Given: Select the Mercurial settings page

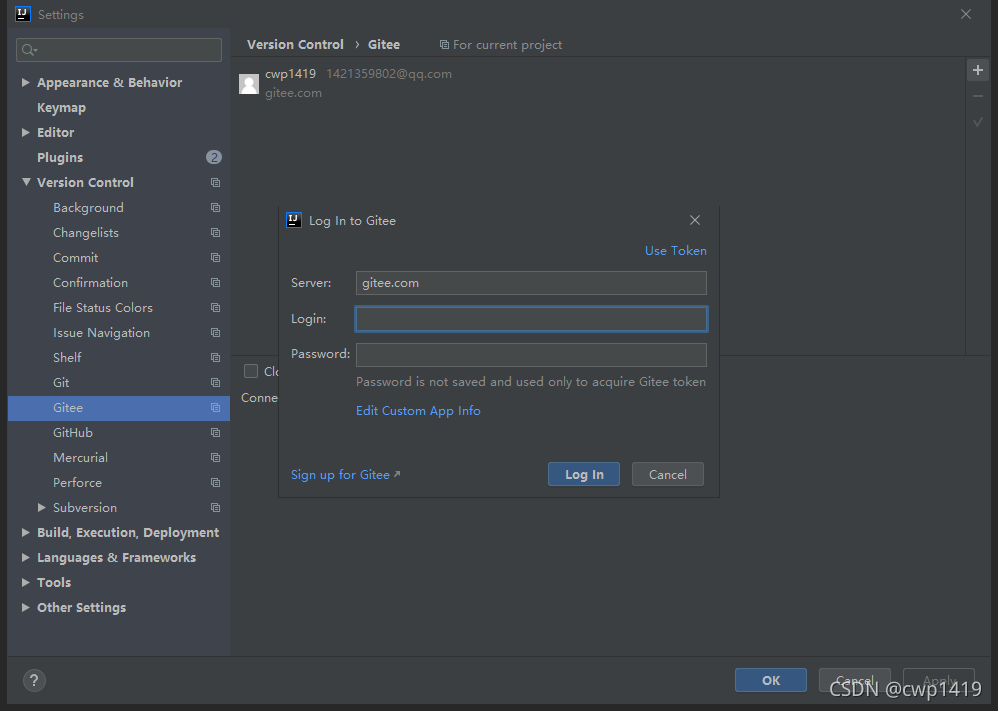Looking at the screenshot, I should click(x=80, y=458).
